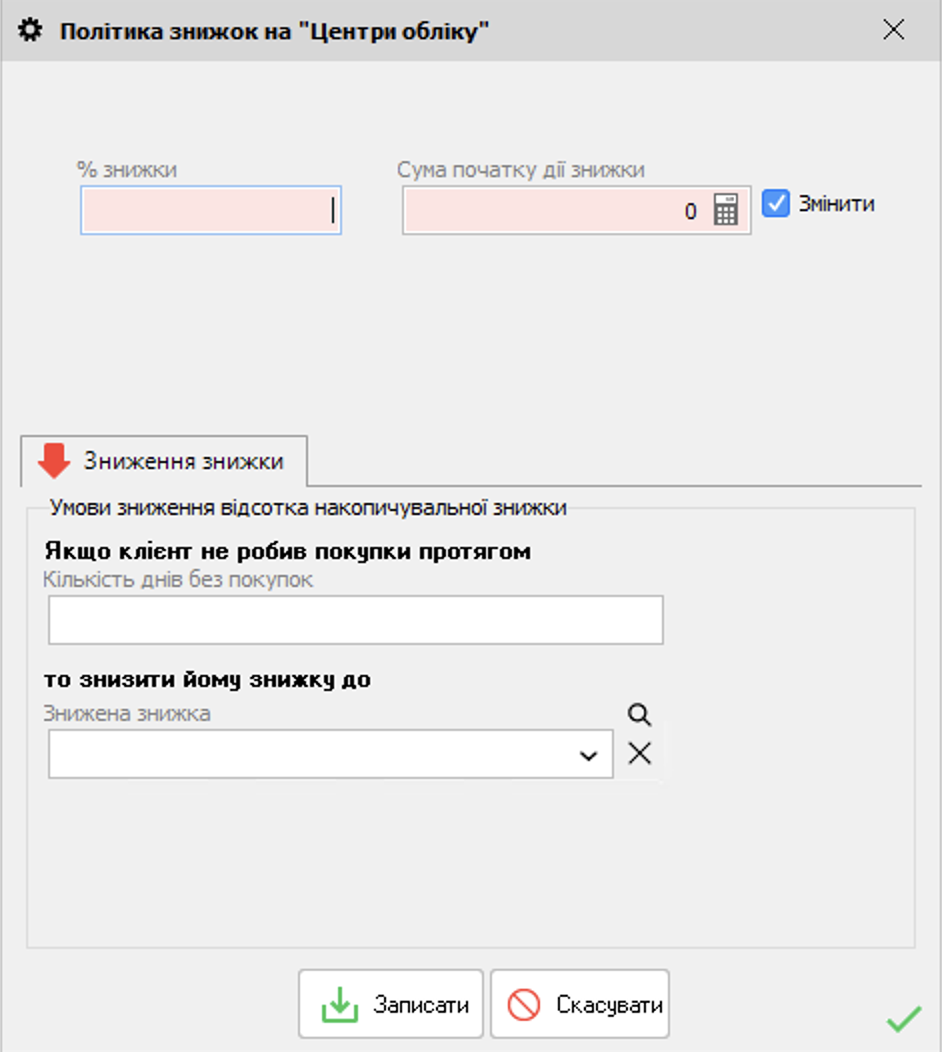Open the calculator for the starting sum
Viewport: 942px width, 1052px height.
(725, 210)
